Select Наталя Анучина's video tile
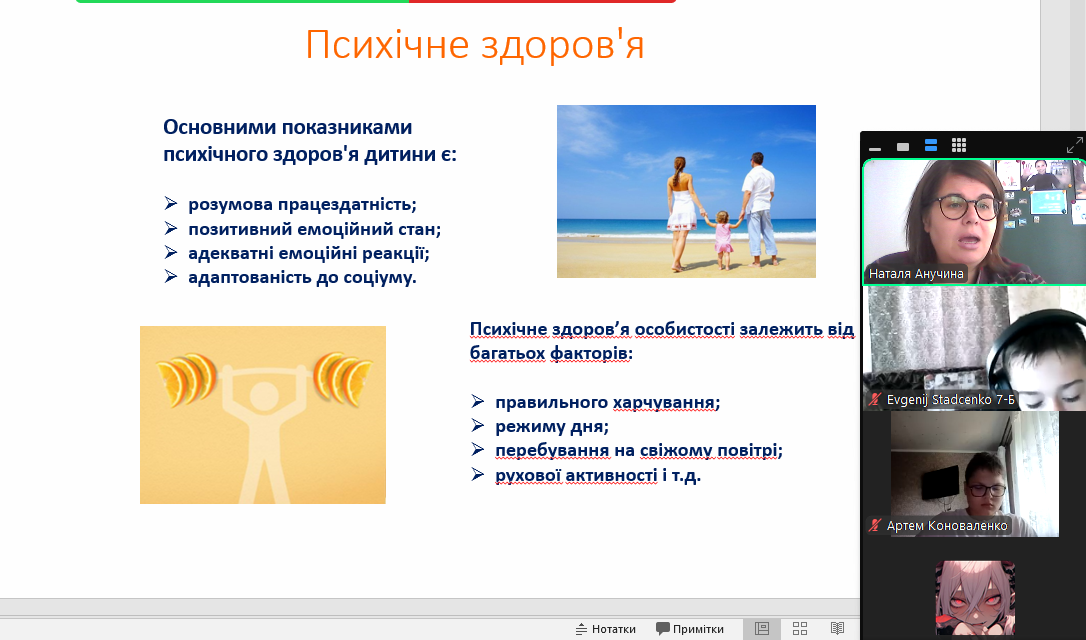The height and width of the screenshot is (640, 1086). coord(974,222)
